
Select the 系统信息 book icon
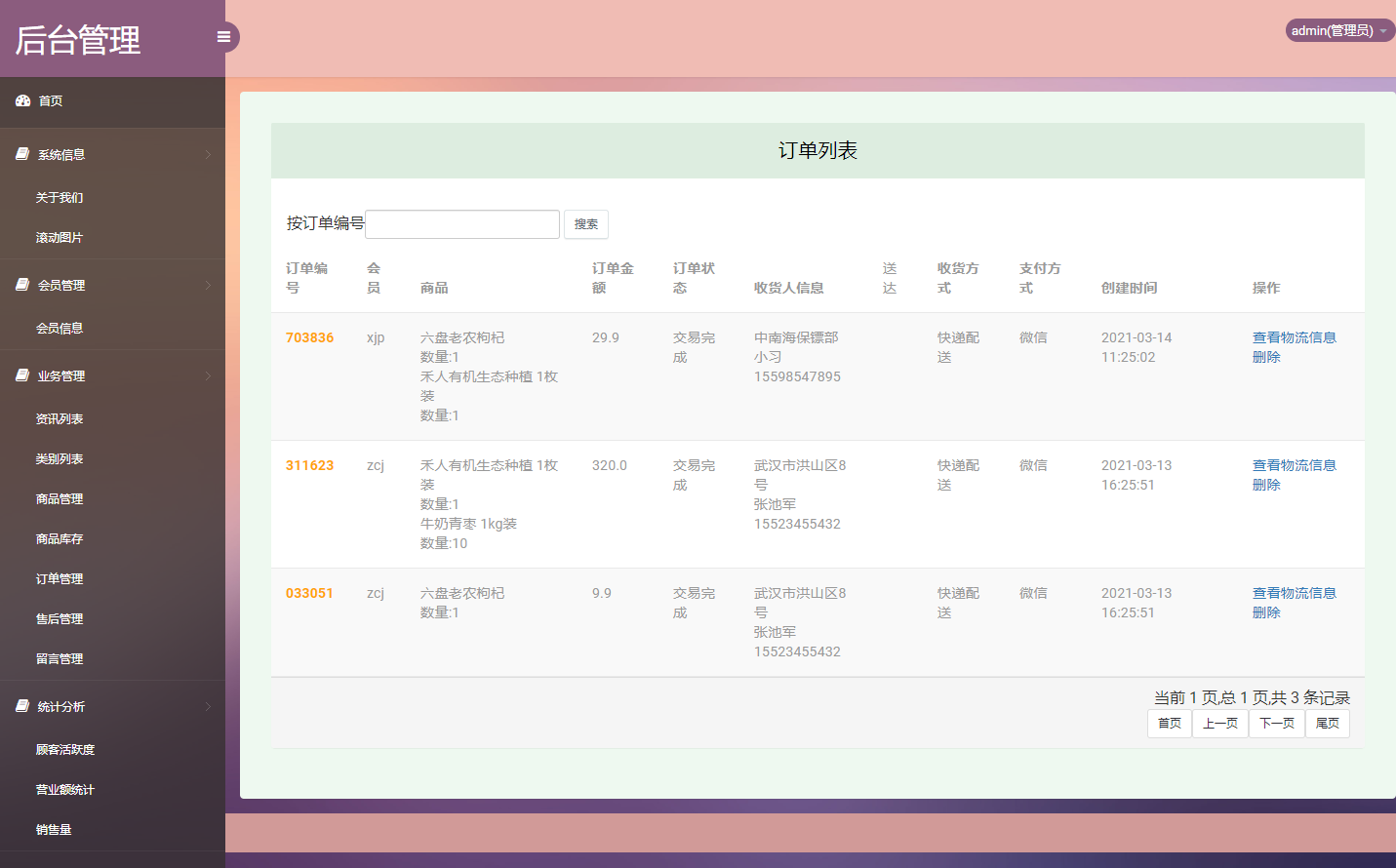point(20,153)
